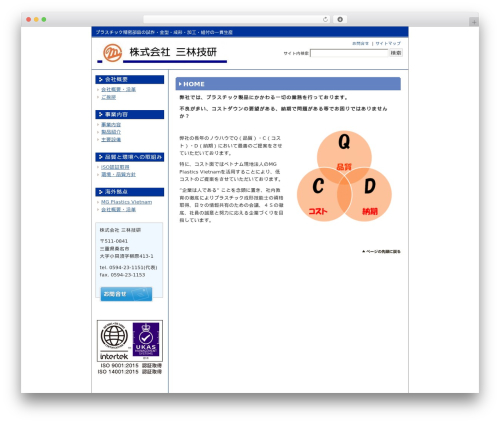Open the サイトマップ link
This screenshot has height=423, width=500.
[x=388, y=43]
